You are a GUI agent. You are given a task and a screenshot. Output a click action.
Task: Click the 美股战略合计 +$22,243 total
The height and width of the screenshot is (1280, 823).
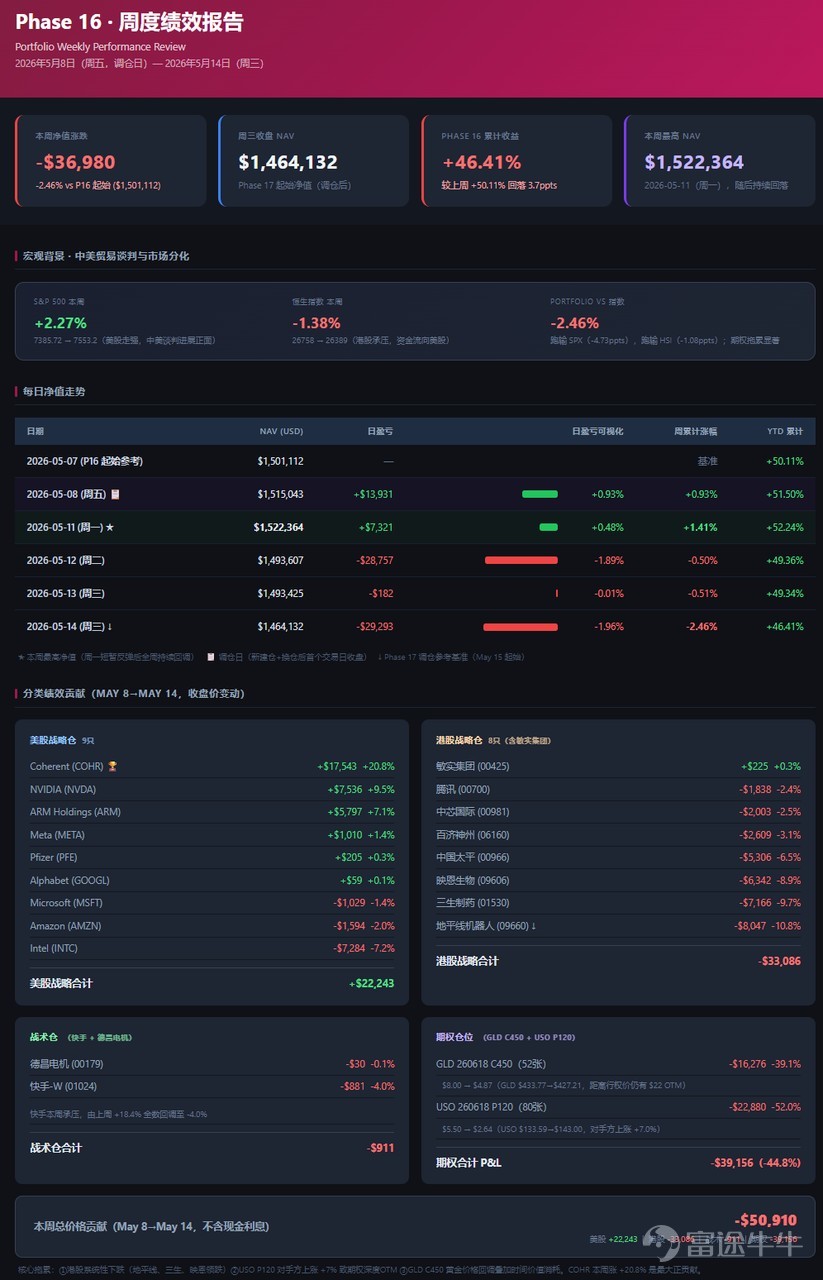coord(371,983)
